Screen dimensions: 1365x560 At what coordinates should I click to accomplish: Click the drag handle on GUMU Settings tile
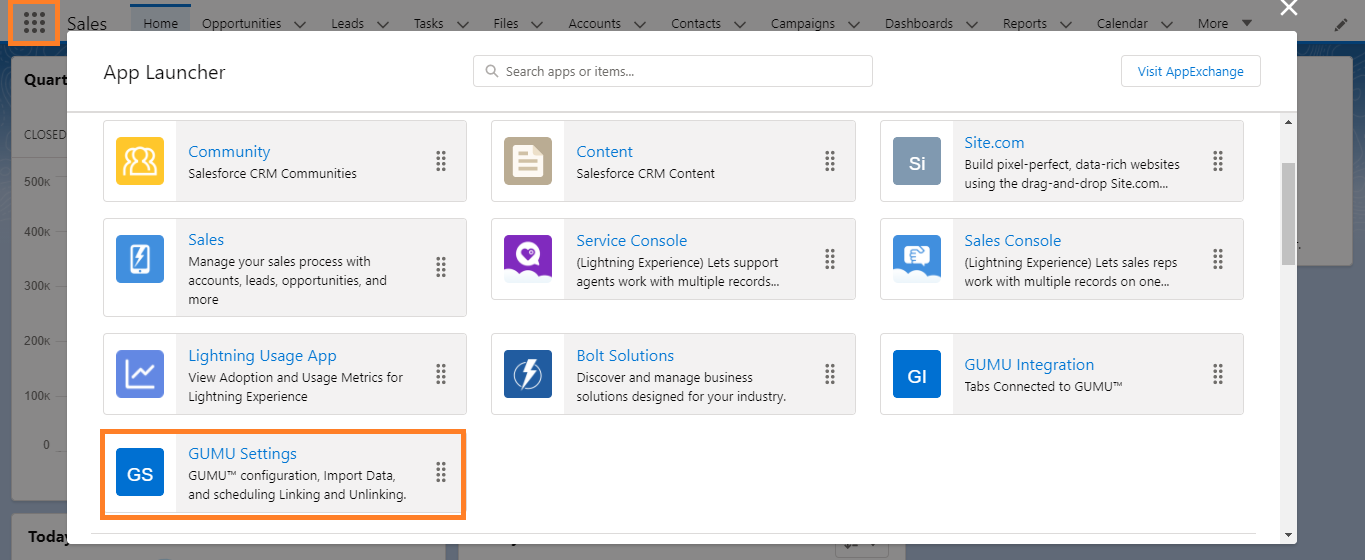[441, 472]
